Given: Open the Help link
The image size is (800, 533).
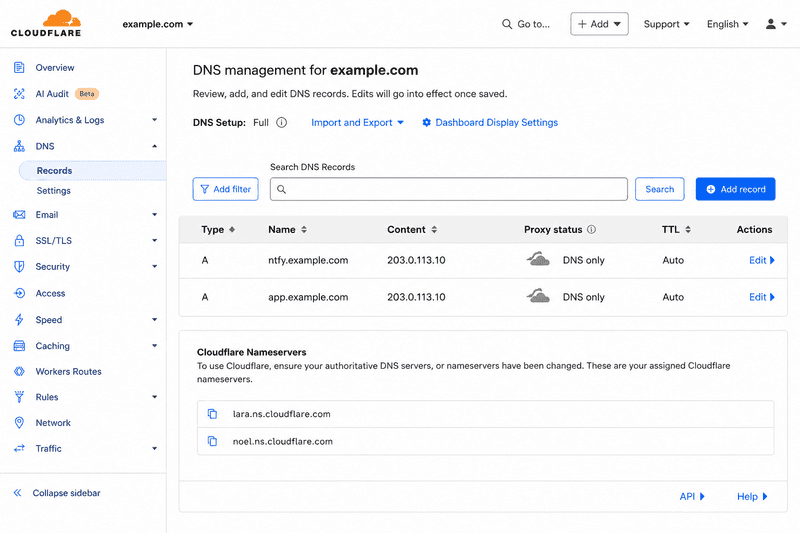Looking at the screenshot, I should click(x=752, y=496).
